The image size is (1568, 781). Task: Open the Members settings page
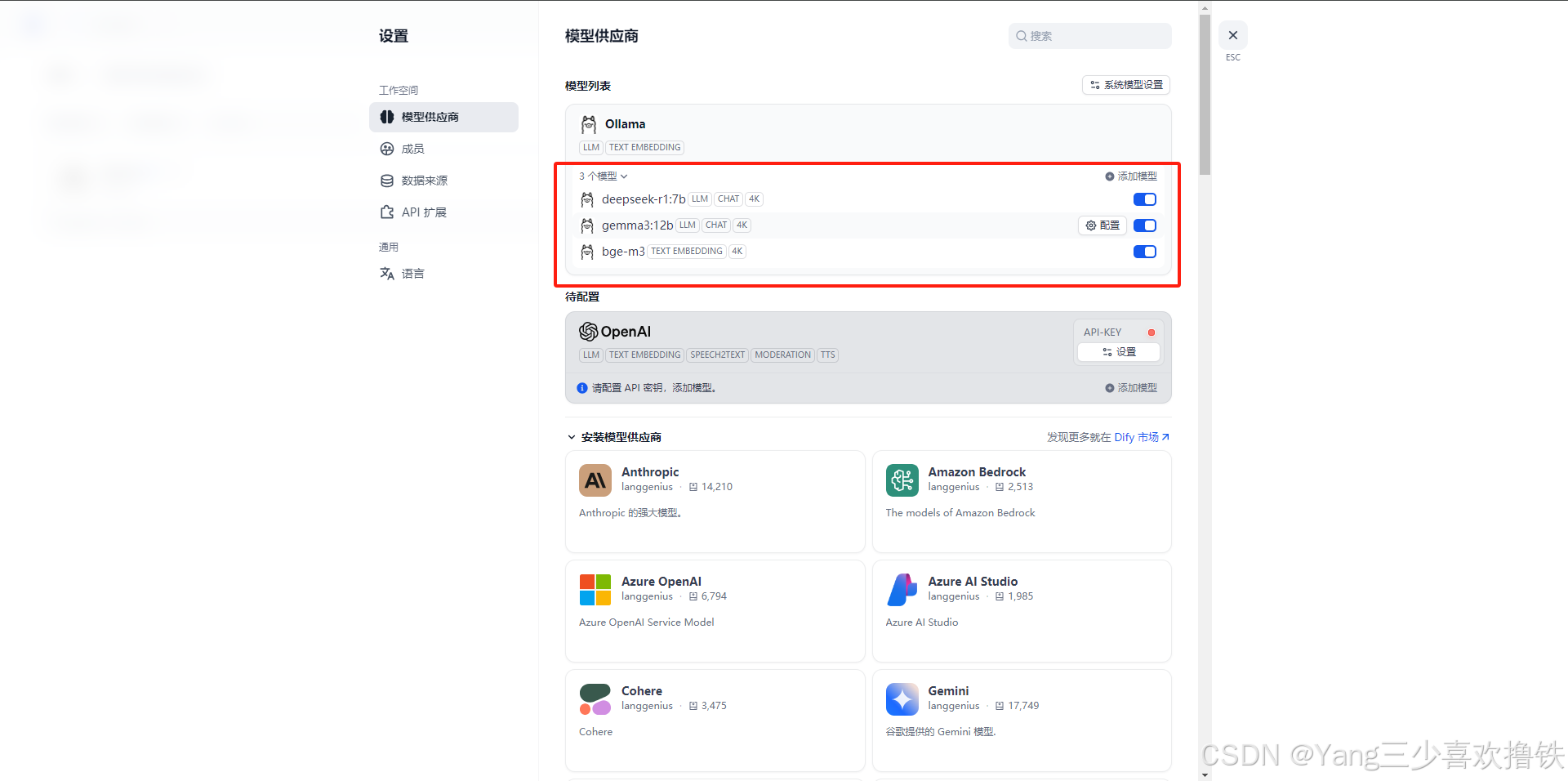pos(443,149)
